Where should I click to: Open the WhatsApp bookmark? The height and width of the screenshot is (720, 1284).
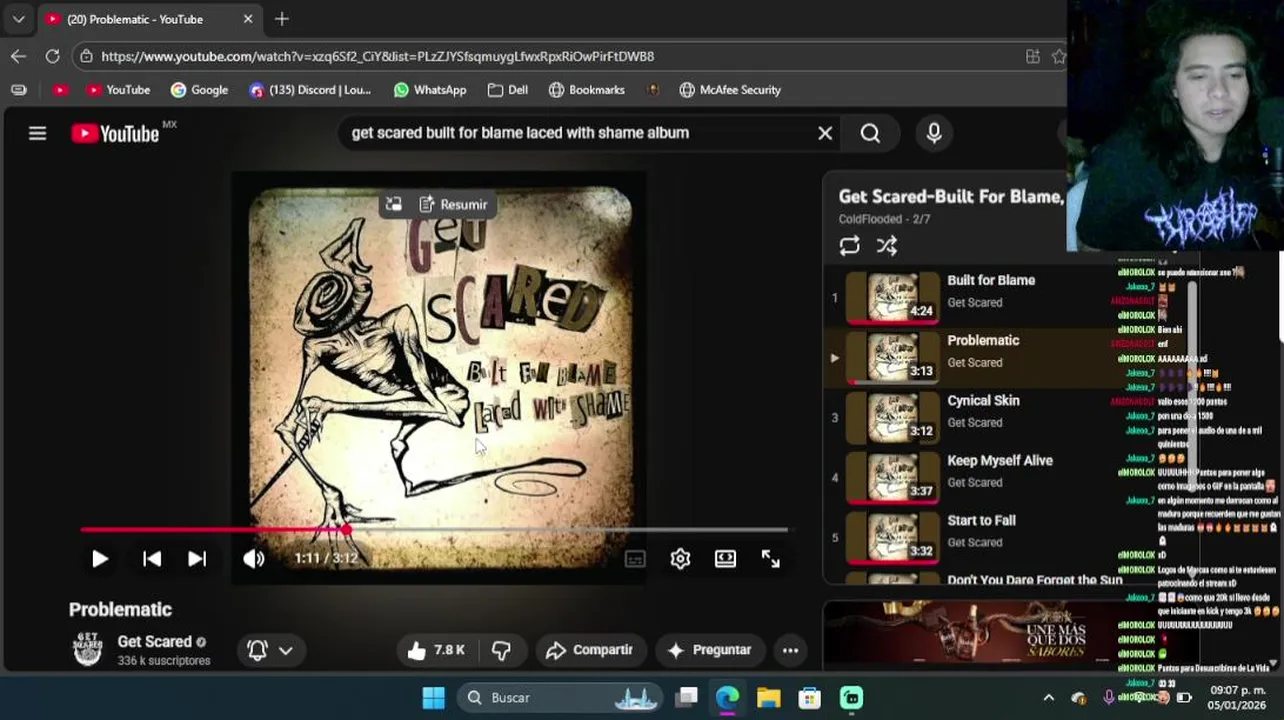(430, 90)
